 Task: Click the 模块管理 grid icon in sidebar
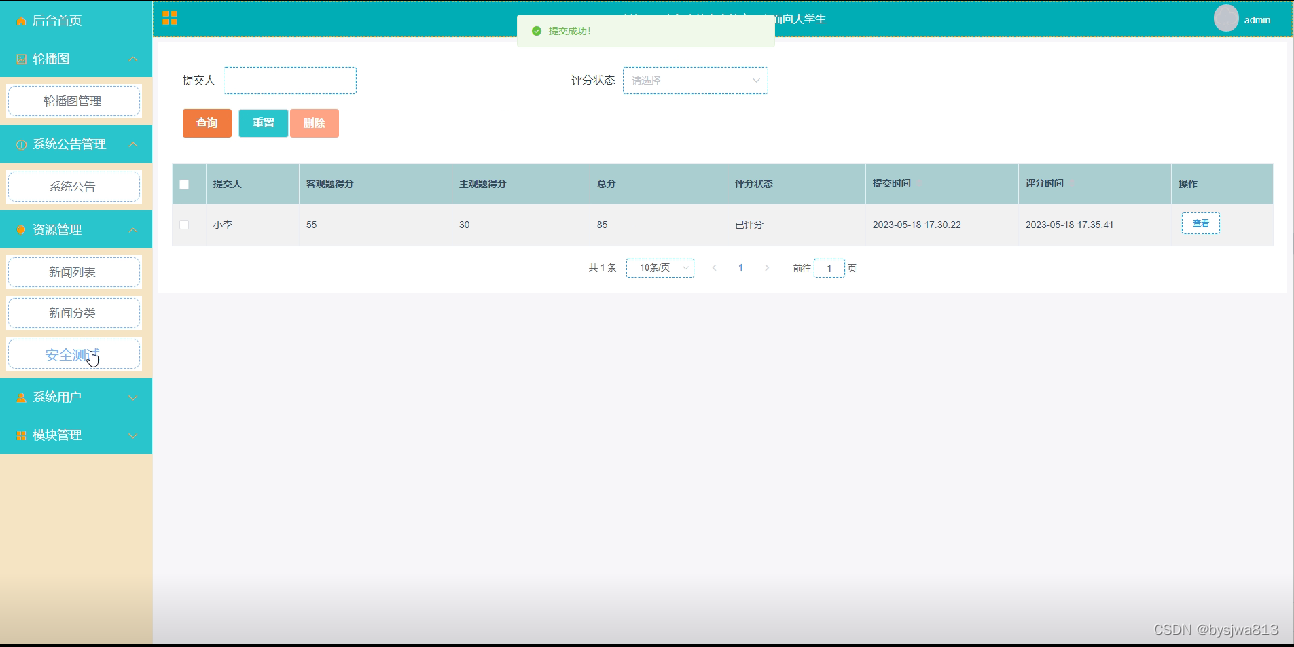pos(22,435)
